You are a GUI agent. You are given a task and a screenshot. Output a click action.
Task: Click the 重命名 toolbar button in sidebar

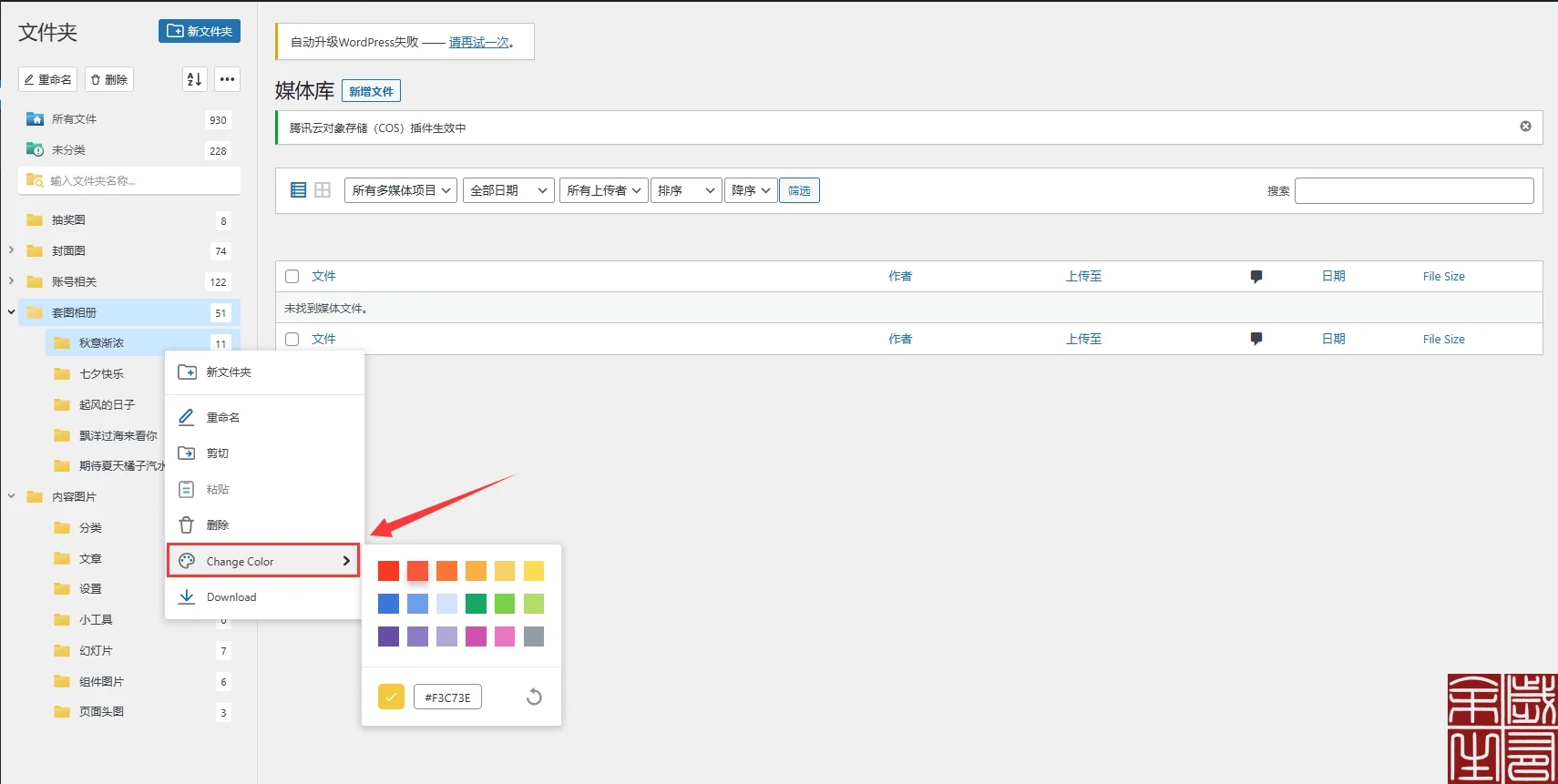(48, 79)
